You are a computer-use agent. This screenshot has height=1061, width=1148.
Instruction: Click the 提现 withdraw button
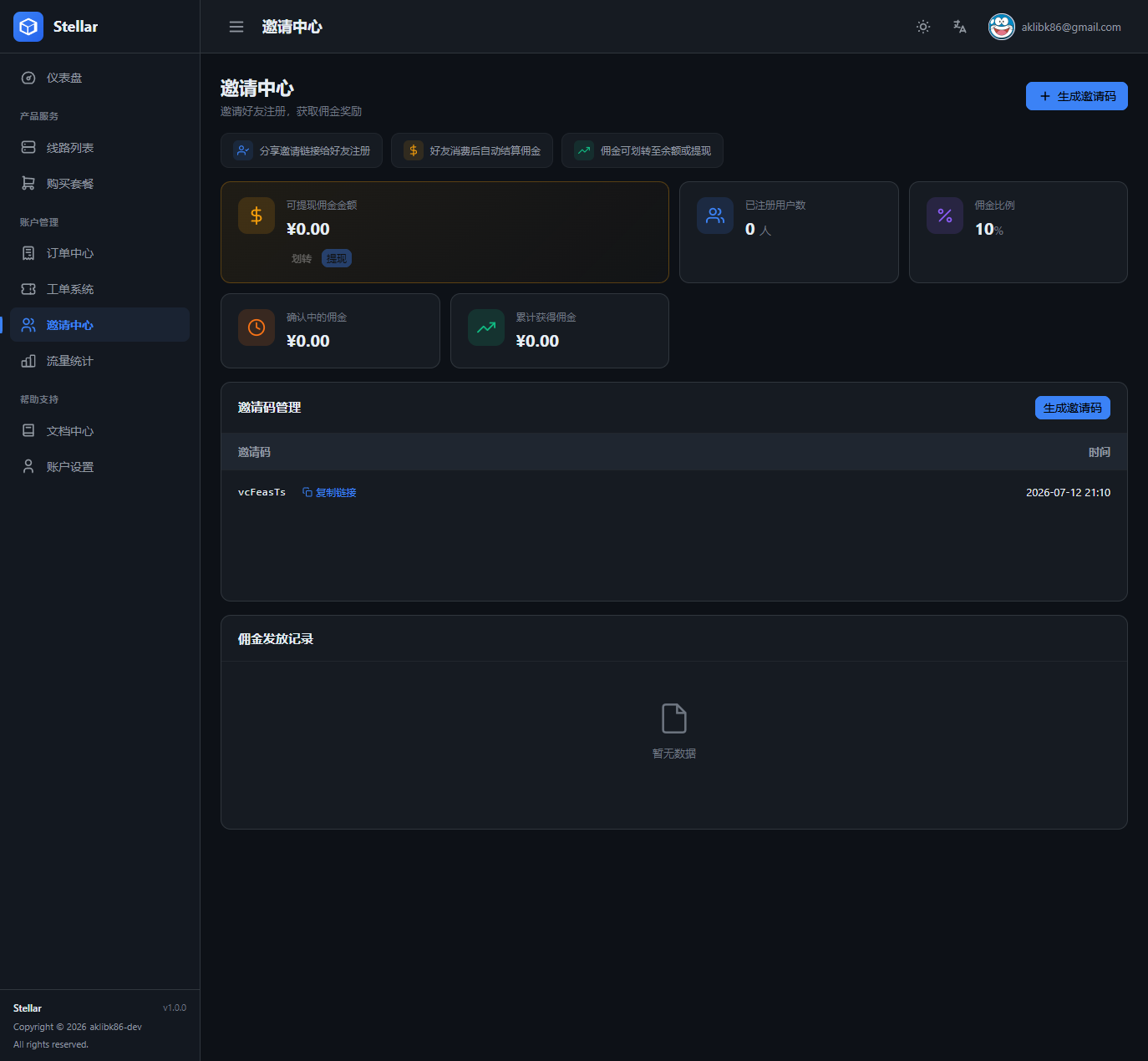(337, 258)
